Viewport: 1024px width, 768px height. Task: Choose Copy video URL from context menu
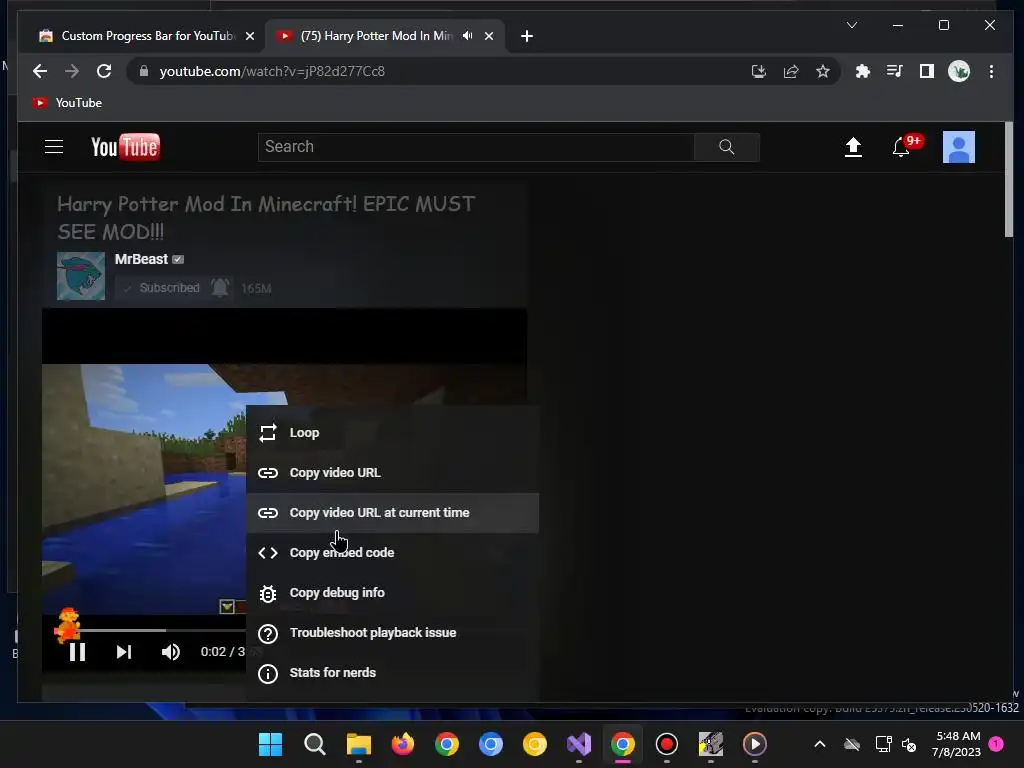point(392,473)
